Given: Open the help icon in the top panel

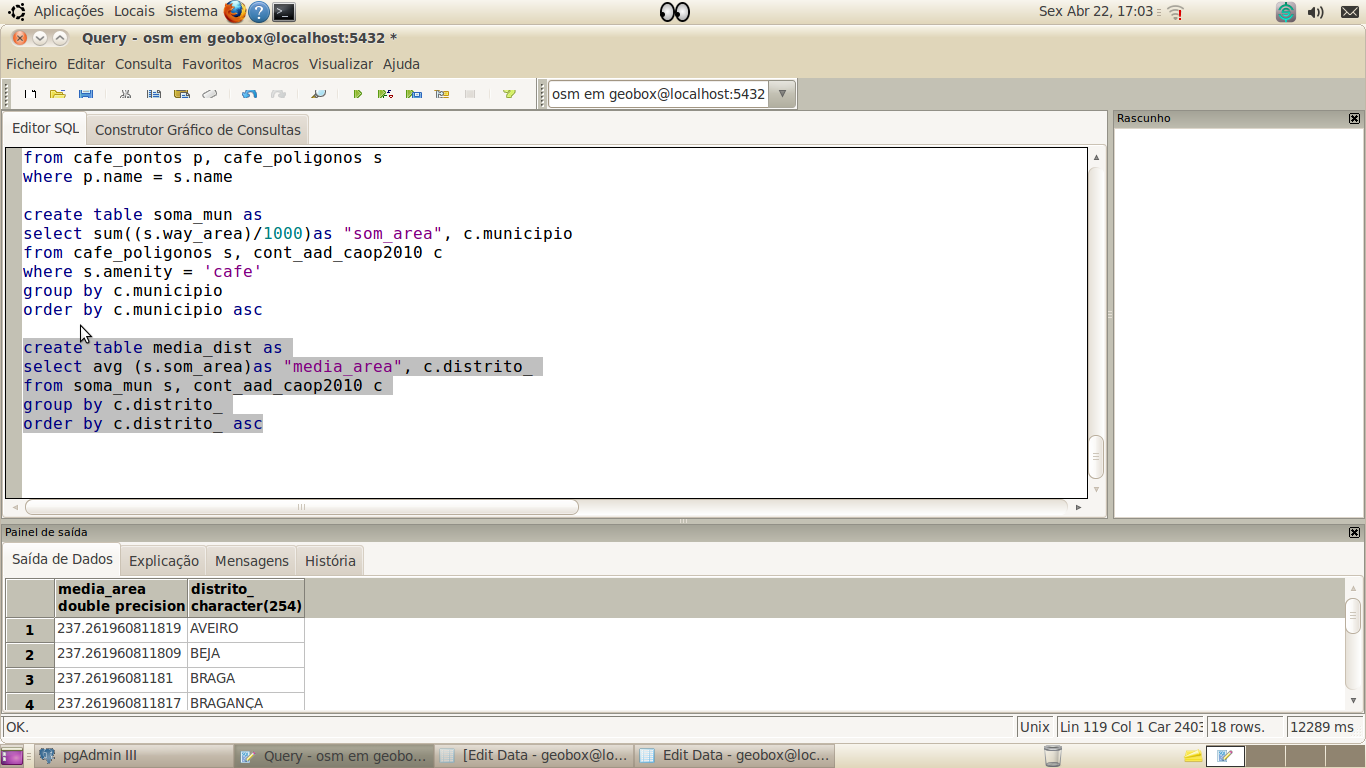Looking at the screenshot, I should pyautogui.click(x=259, y=12).
